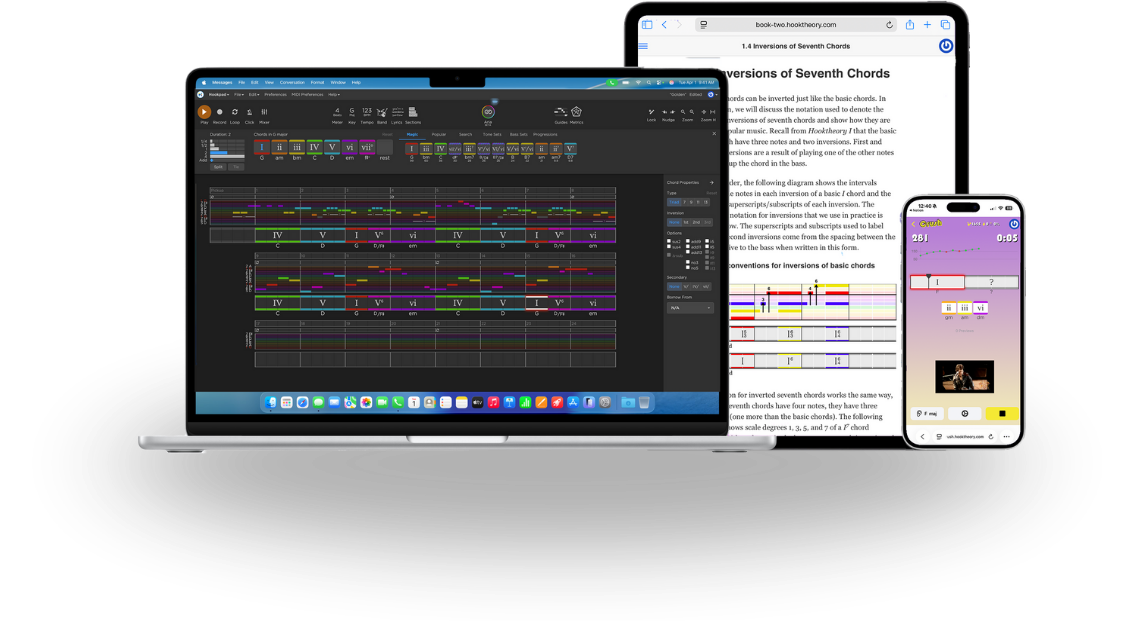The image size is (1136, 624).
Task: Open the Help dropdown in Hookpad
Action: 334,94
